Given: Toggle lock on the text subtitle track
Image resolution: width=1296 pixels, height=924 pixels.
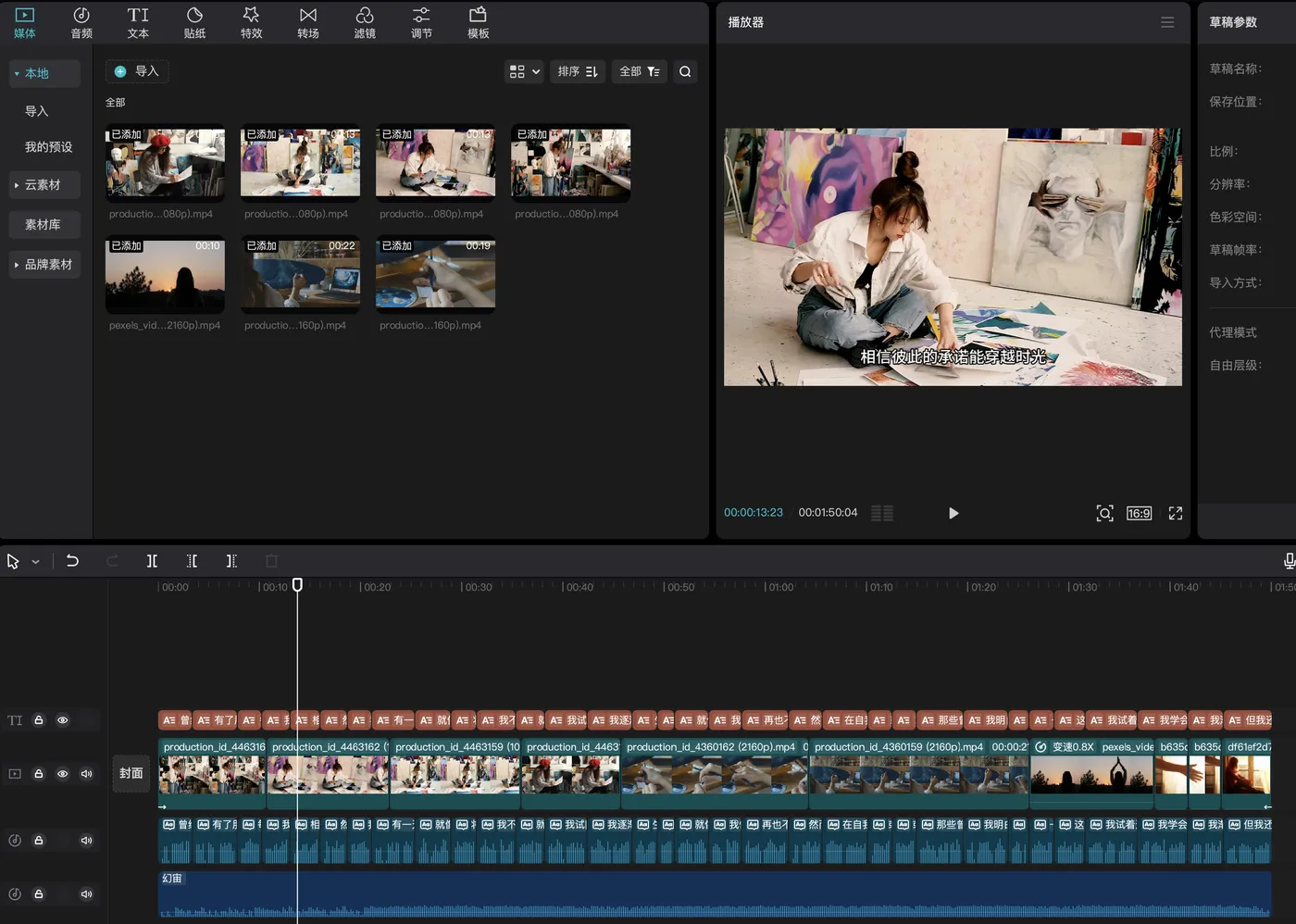Looking at the screenshot, I should click(x=39, y=720).
